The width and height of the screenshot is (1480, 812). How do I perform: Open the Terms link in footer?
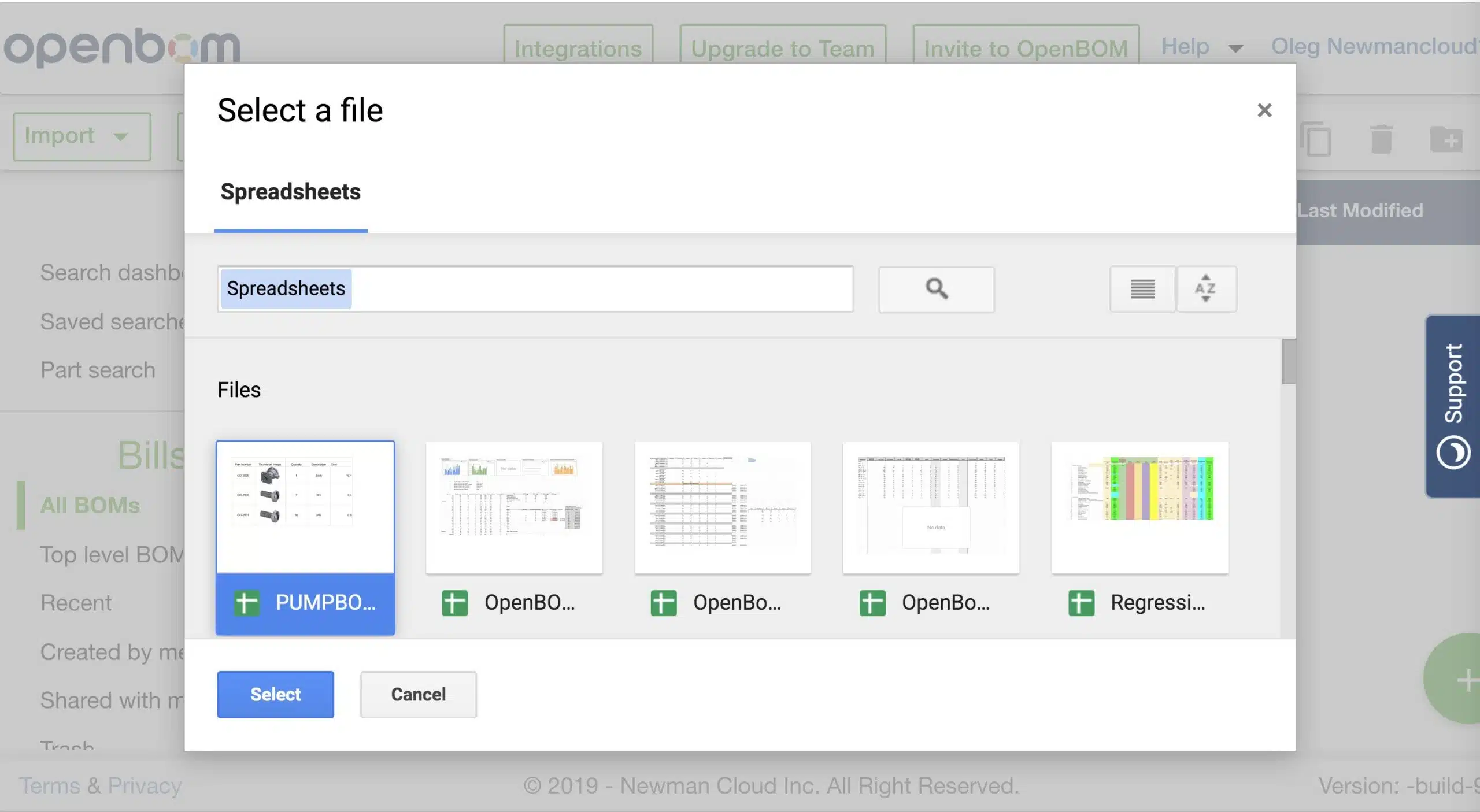pyautogui.click(x=50, y=786)
